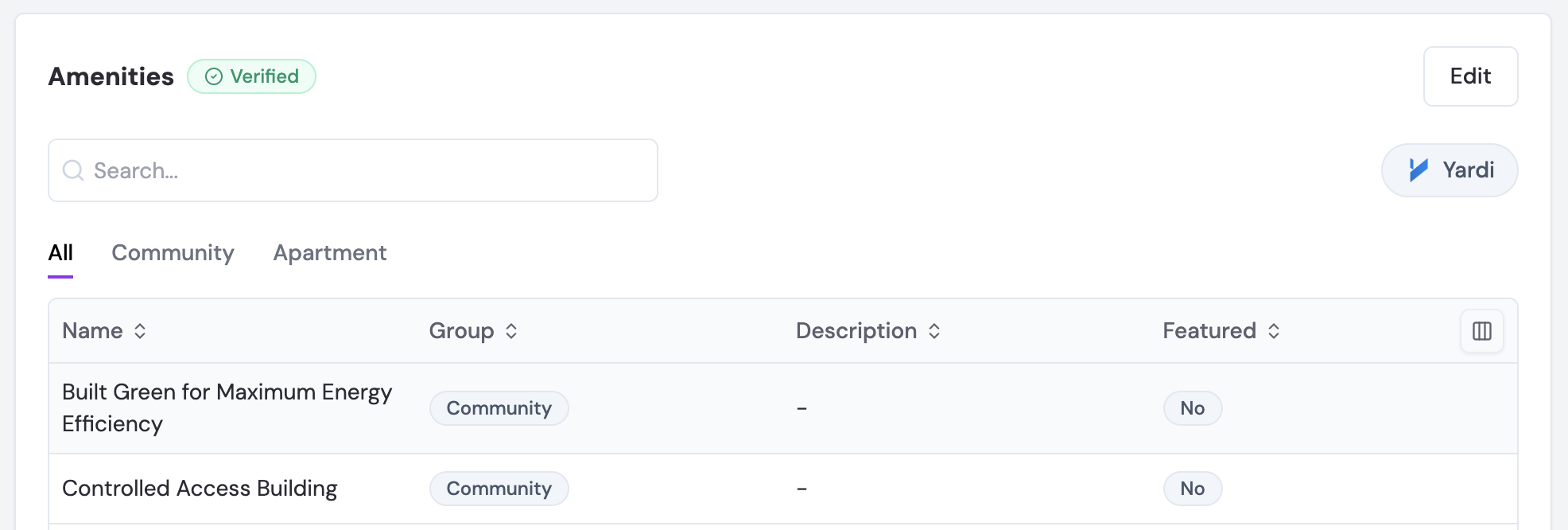Click the Verified status badge
This screenshot has width=1568, height=530.
pos(251,76)
